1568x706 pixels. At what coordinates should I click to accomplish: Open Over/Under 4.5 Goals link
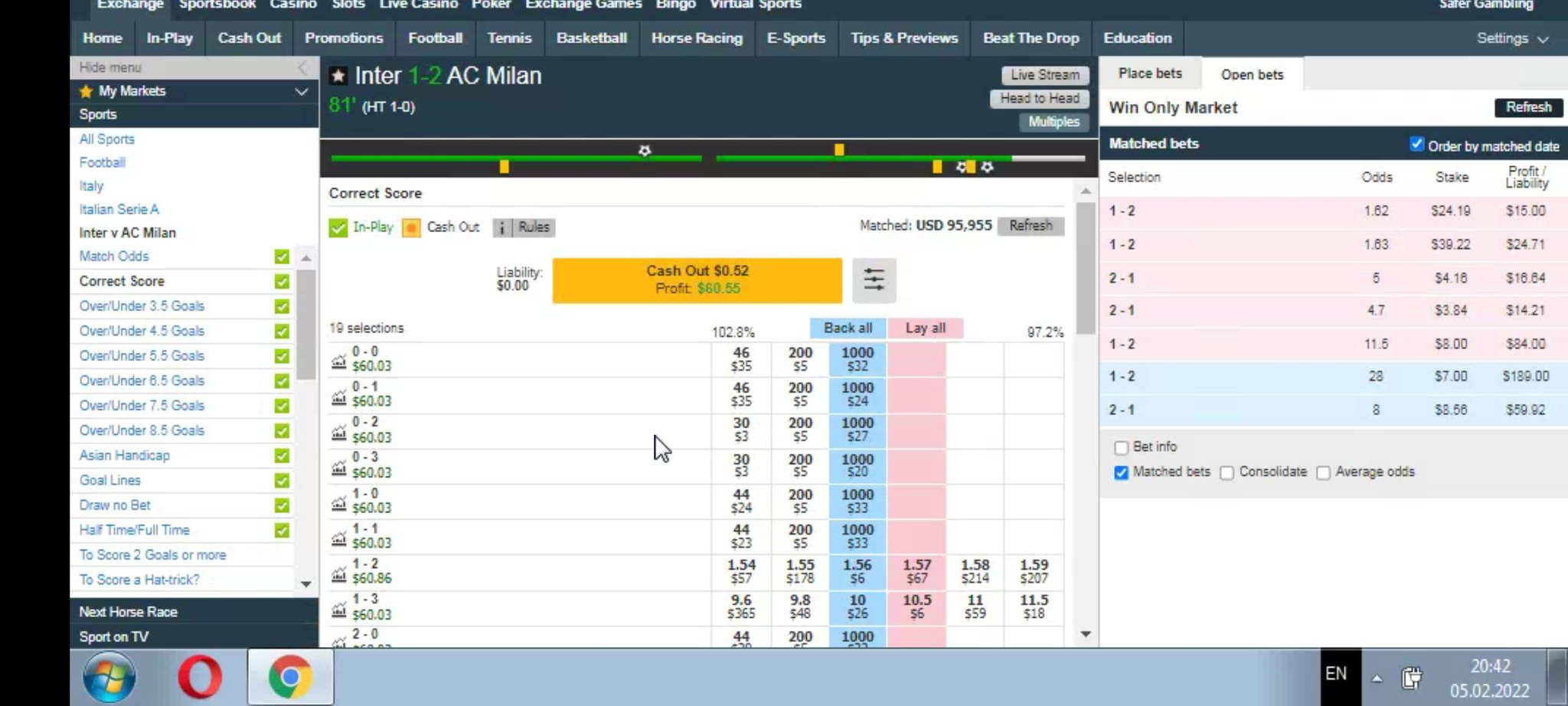(142, 331)
